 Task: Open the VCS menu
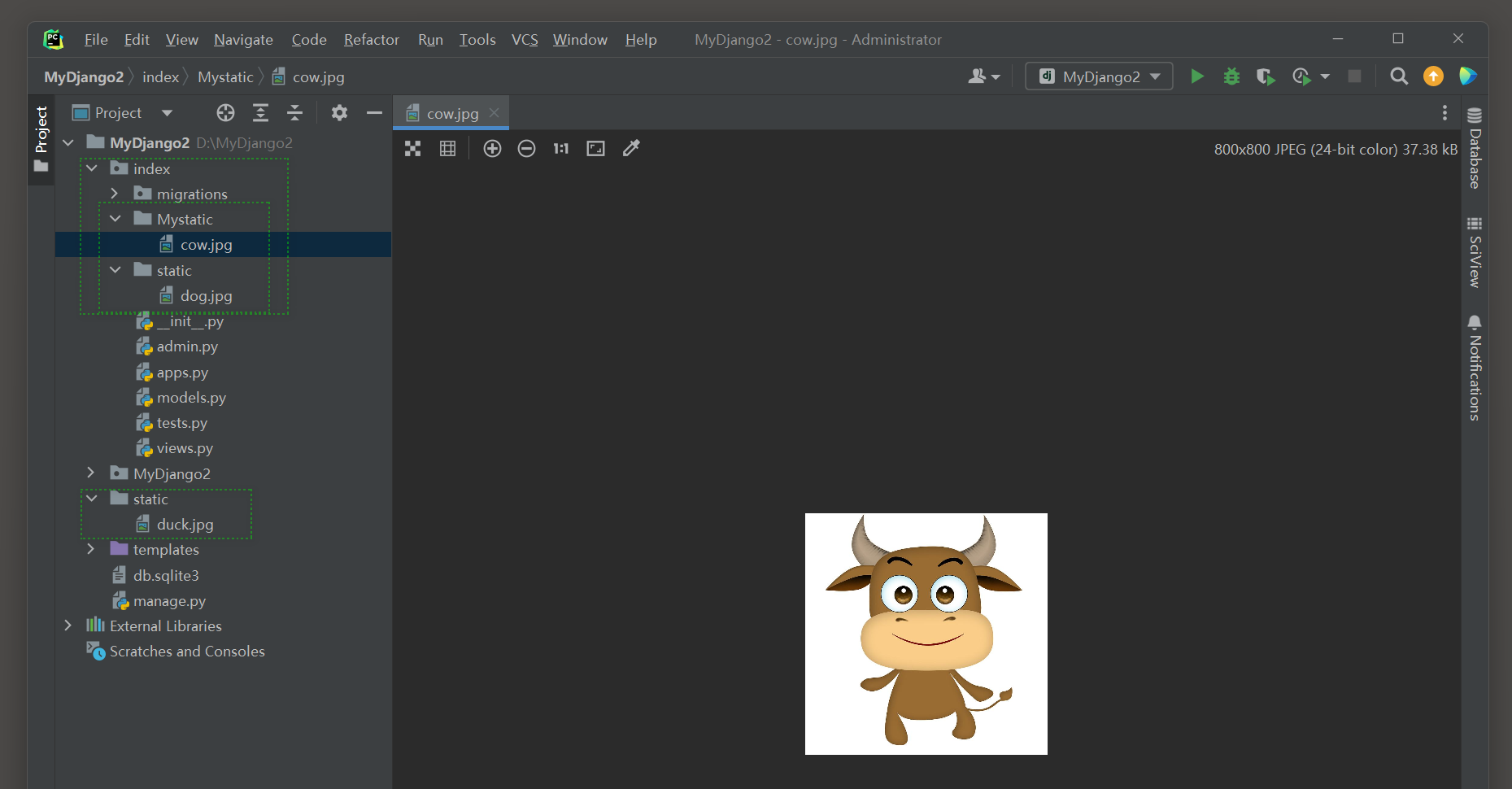[x=525, y=39]
